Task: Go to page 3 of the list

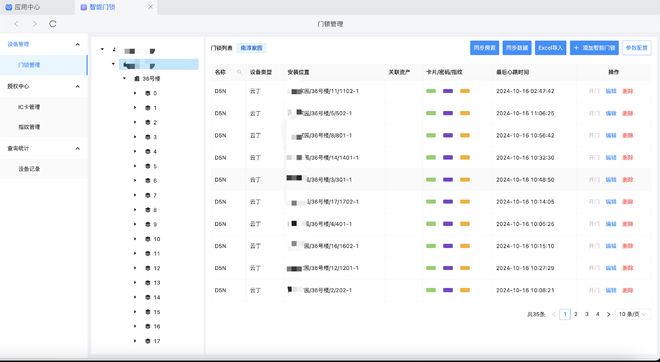Action: pos(587,314)
